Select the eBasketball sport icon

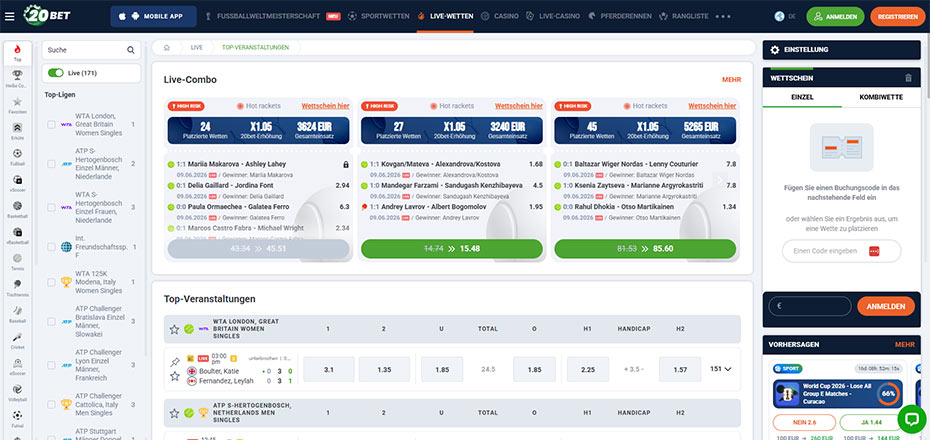click(x=18, y=234)
